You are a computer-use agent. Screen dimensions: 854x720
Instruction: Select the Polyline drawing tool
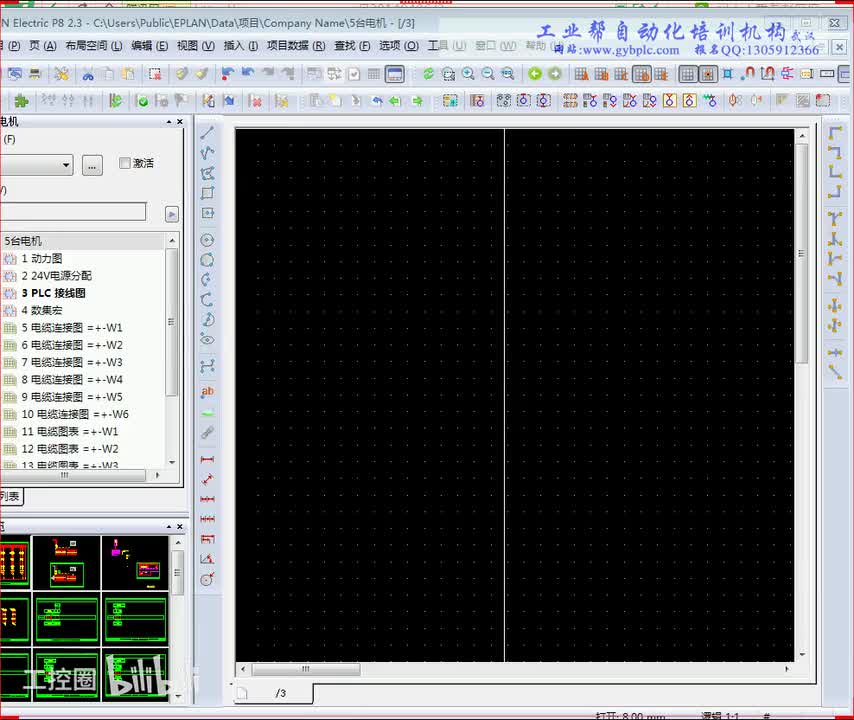click(x=208, y=152)
